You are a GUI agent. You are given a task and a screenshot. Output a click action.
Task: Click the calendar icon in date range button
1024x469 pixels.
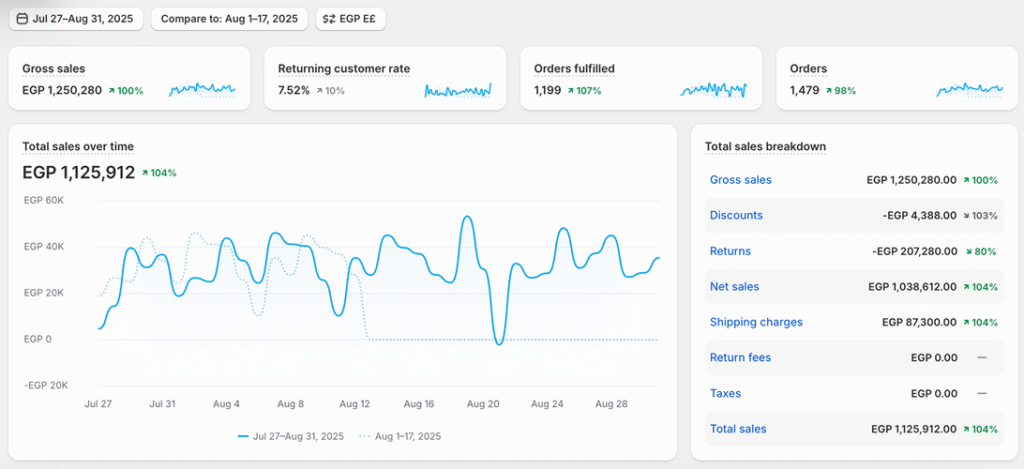(x=22, y=19)
